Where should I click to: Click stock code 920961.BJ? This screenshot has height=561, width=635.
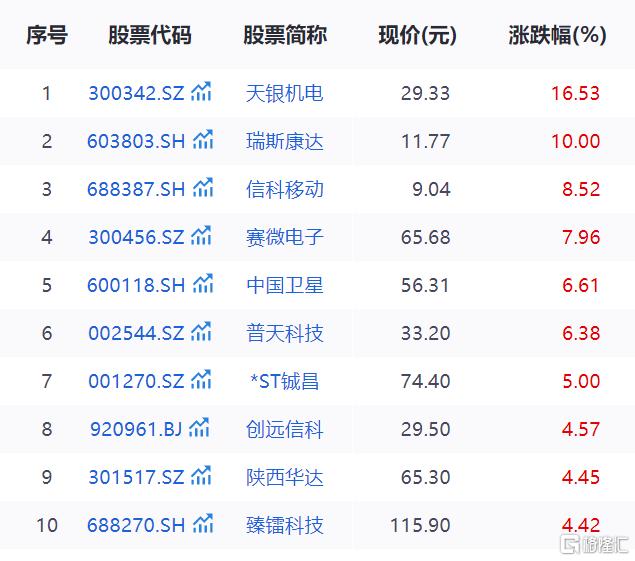coord(136,429)
